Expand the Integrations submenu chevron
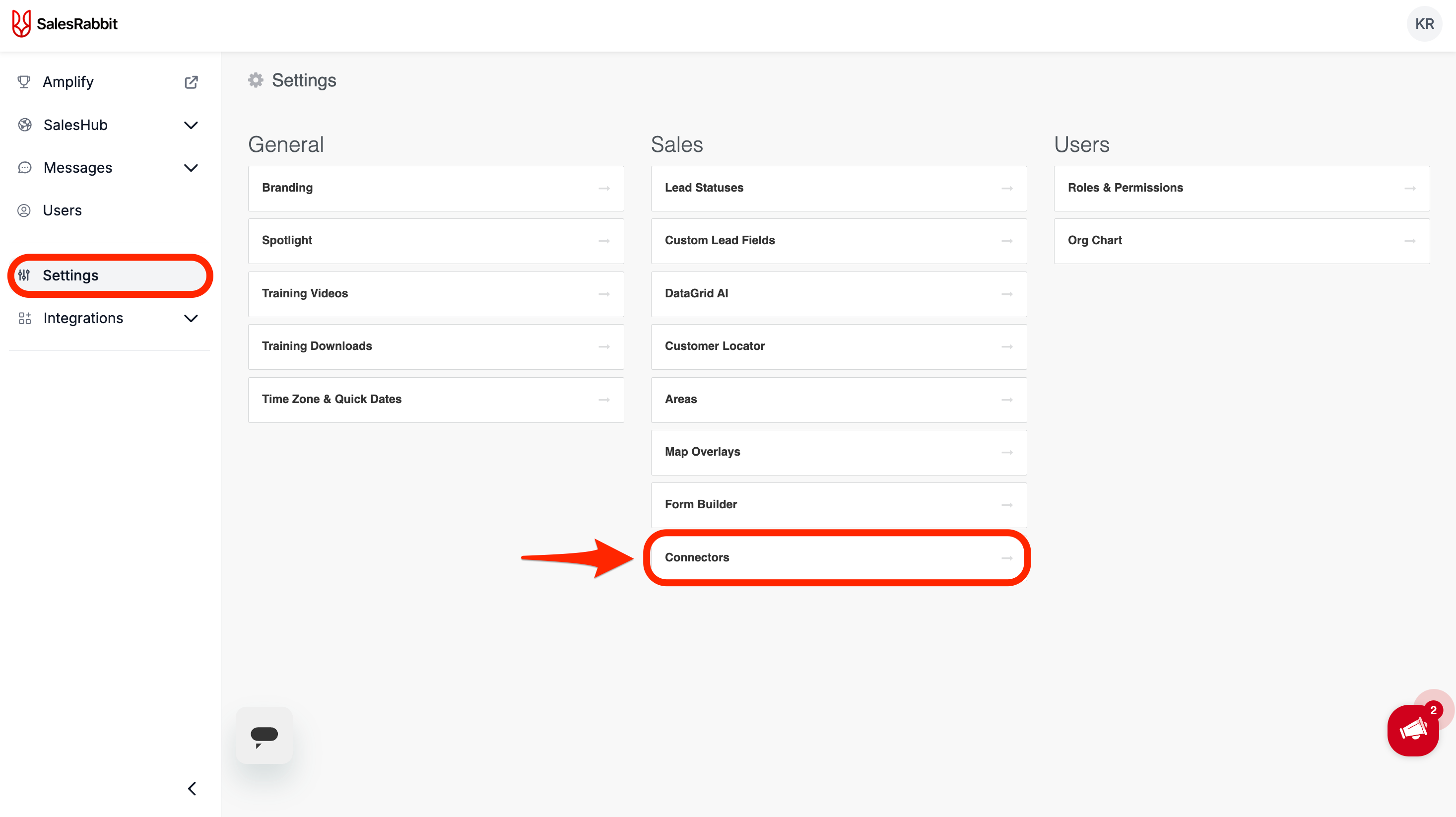 191,318
